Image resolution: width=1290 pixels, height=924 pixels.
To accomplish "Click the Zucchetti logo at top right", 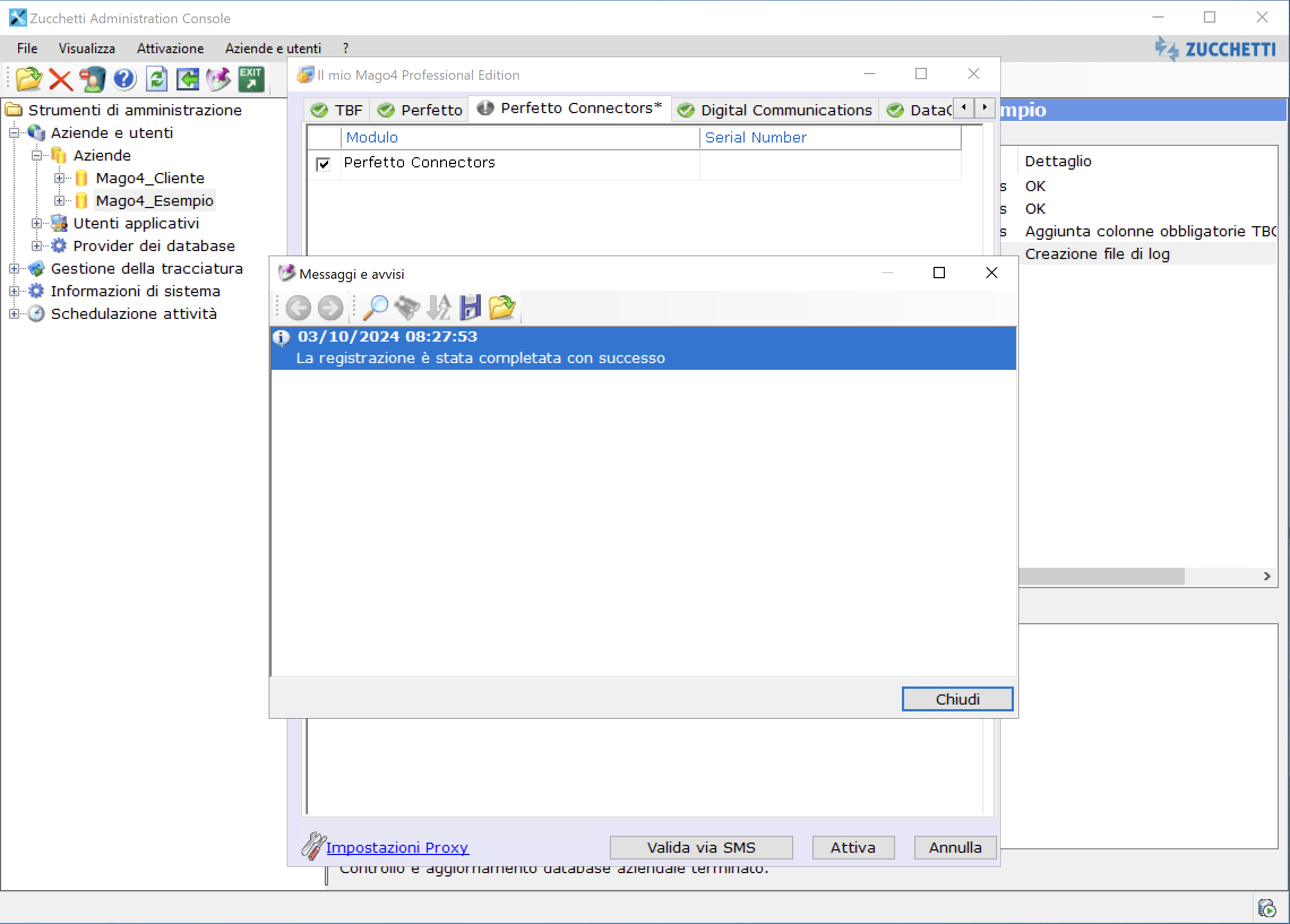I will click(x=1215, y=49).
